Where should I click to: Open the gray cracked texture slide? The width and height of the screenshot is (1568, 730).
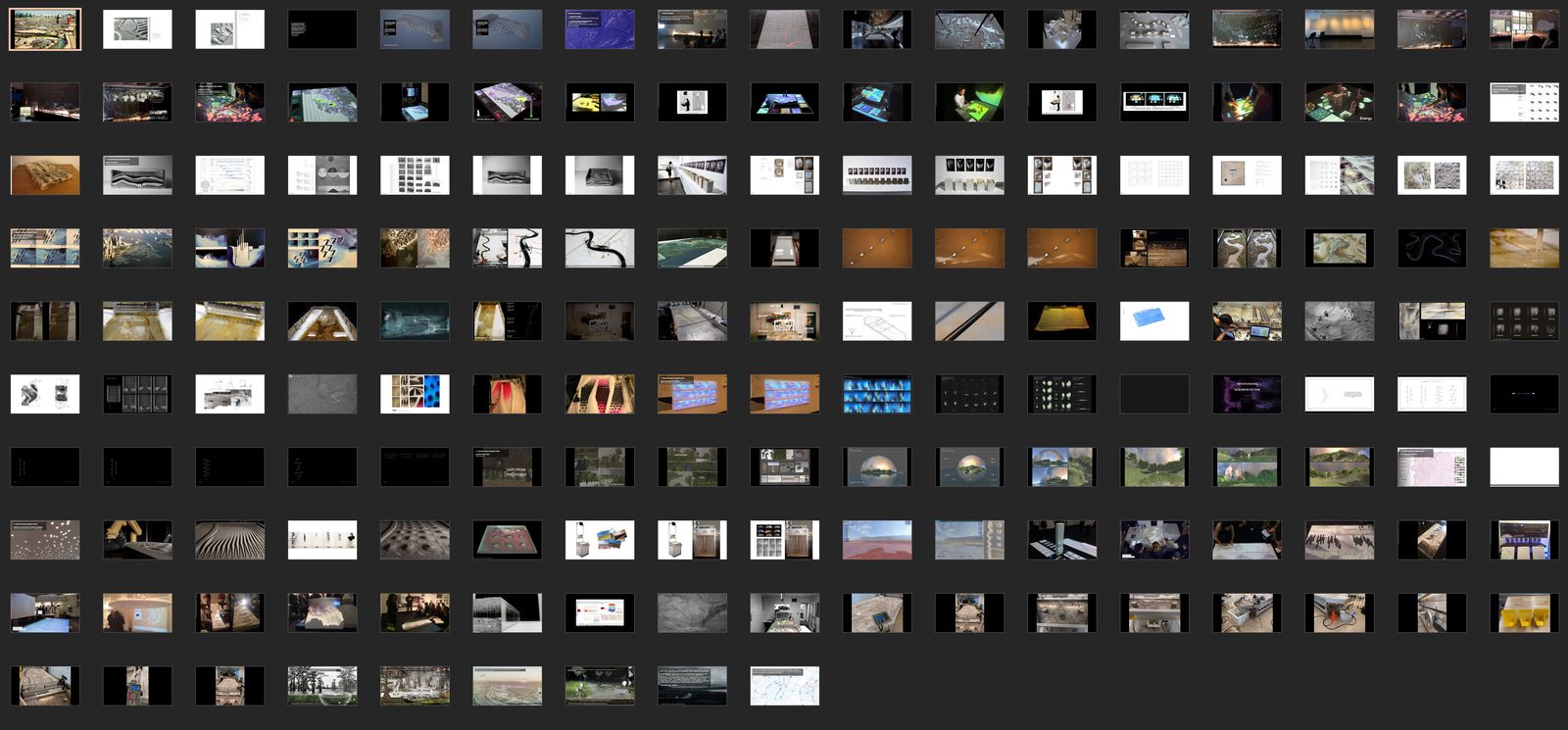pyautogui.click(x=692, y=612)
